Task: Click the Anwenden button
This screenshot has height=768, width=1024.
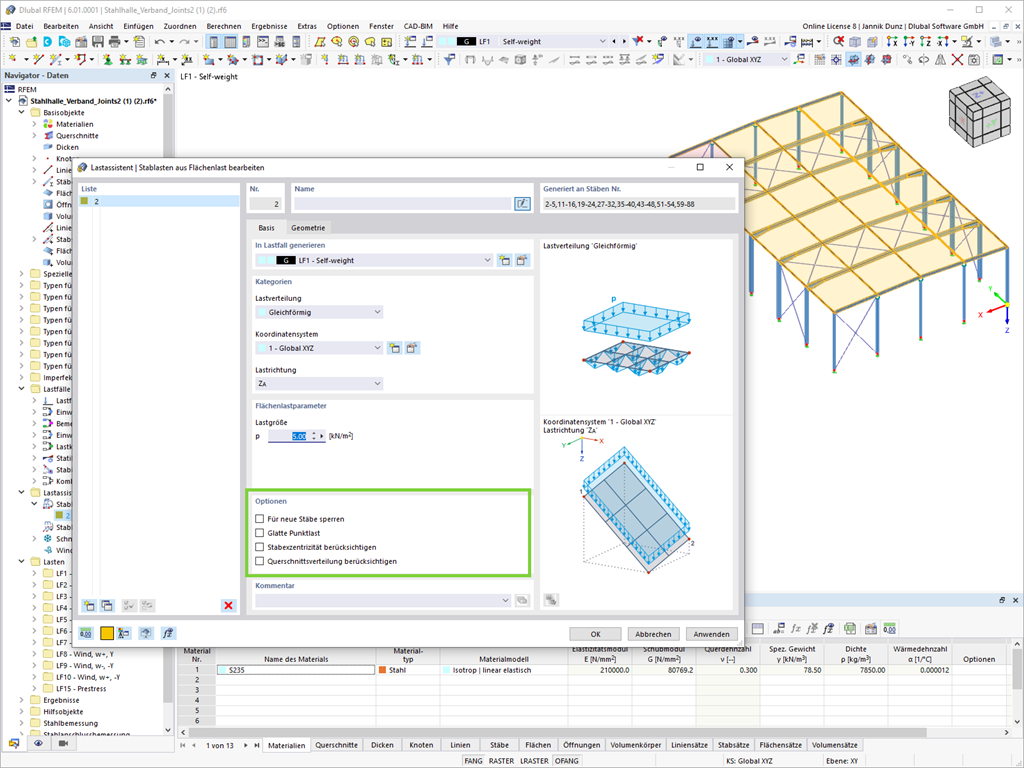Action: click(711, 634)
